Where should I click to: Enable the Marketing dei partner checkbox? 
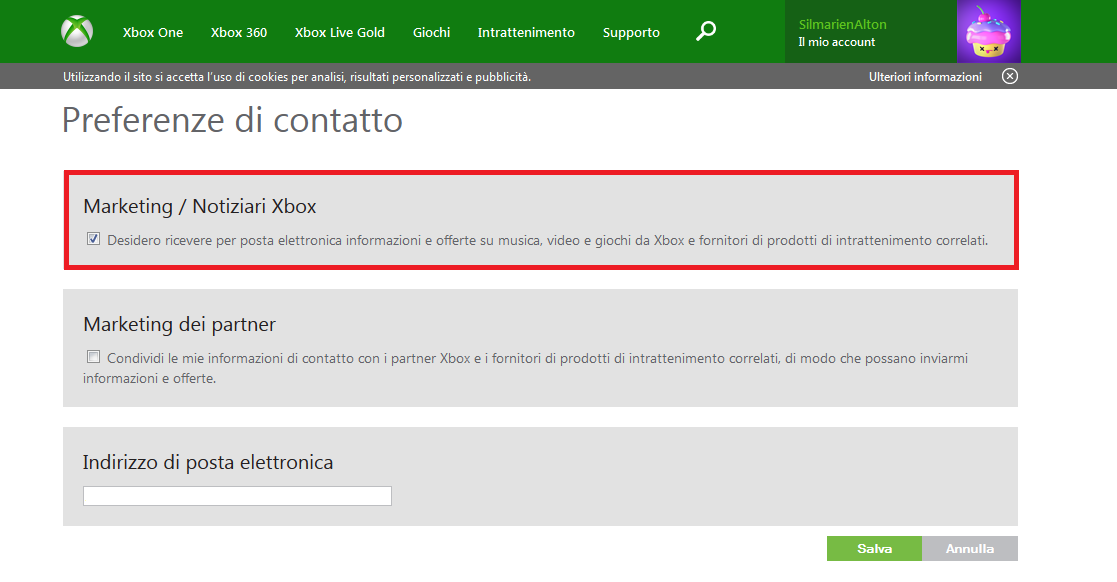click(x=94, y=357)
